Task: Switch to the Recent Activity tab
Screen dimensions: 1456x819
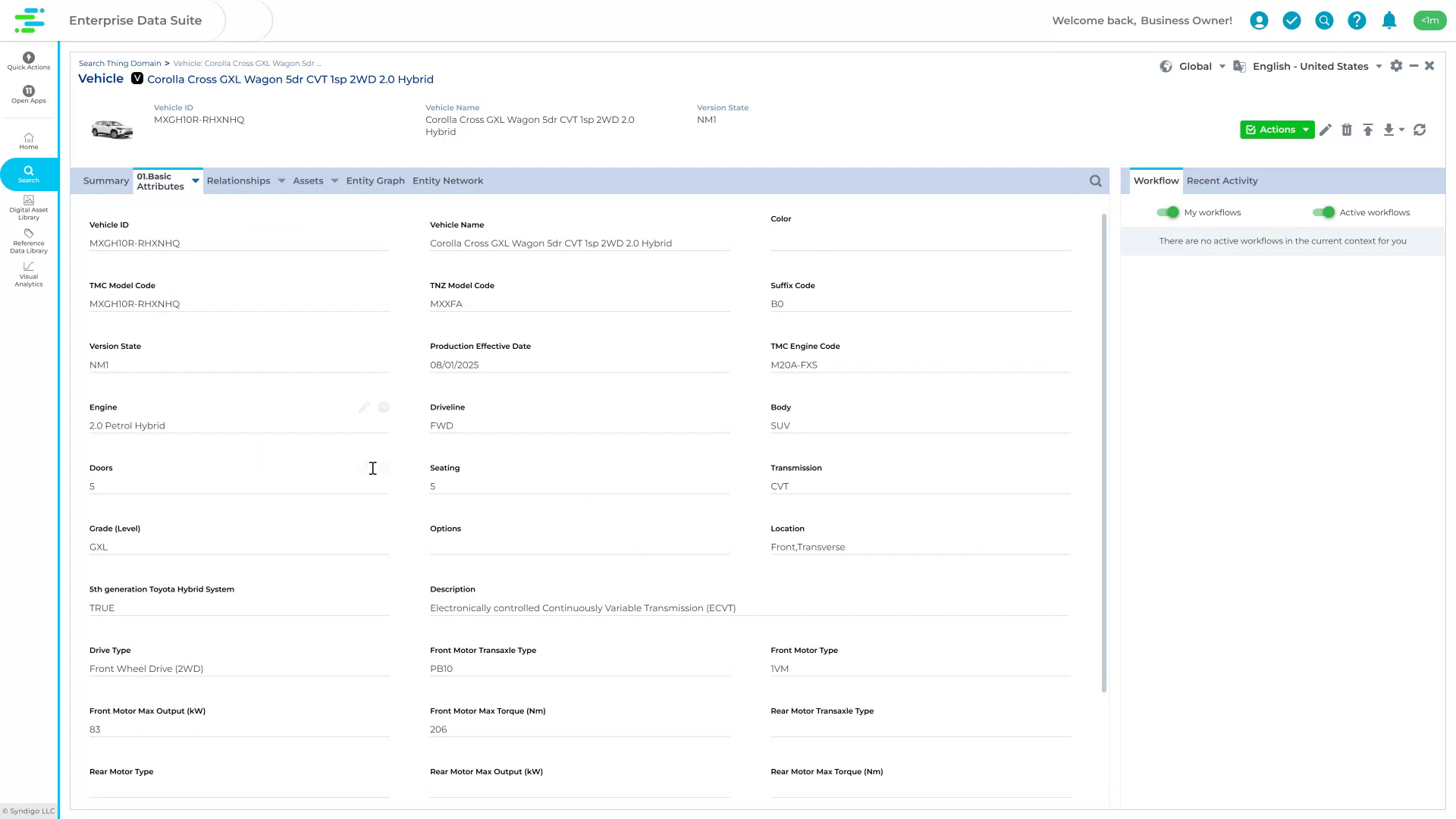Action: click(x=1222, y=180)
